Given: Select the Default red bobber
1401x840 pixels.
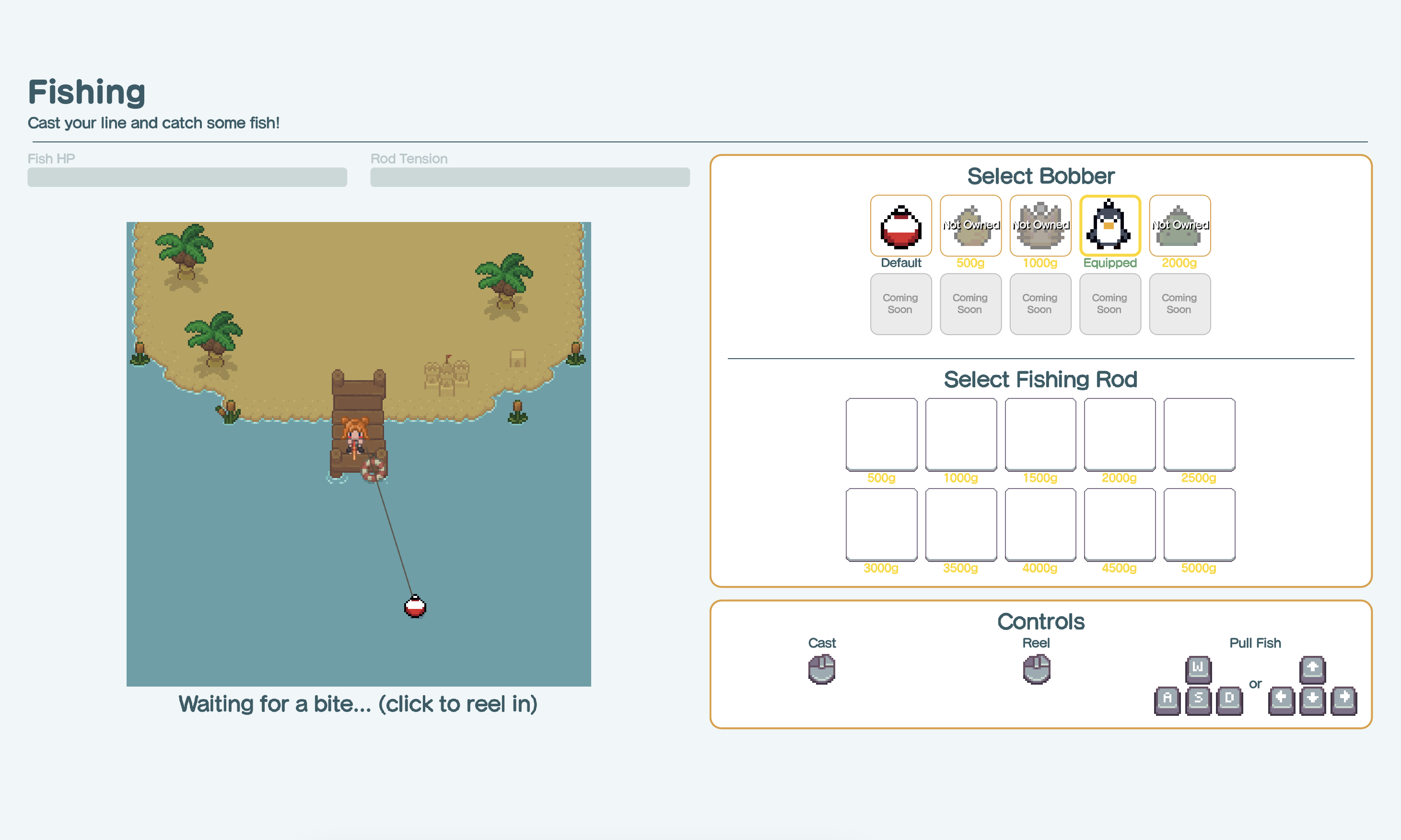Looking at the screenshot, I should (x=900, y=226).
